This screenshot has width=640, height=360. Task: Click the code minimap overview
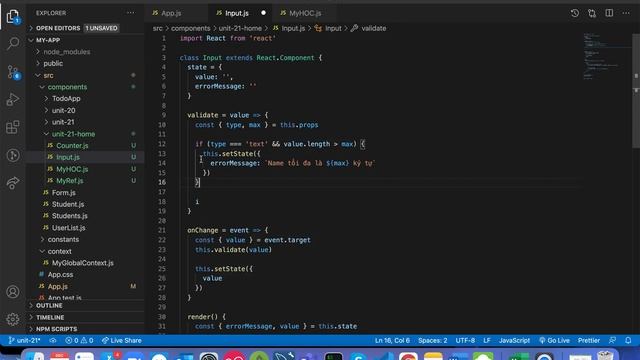(x=606, y=57)
